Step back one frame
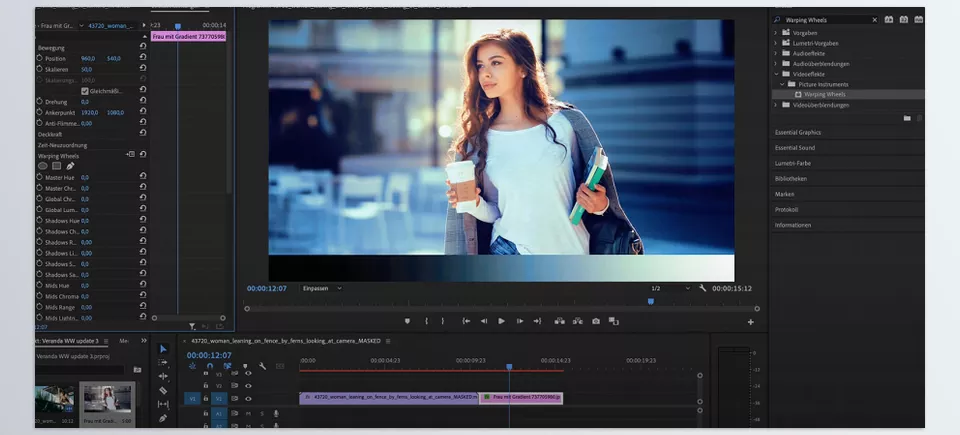This screenshot has height=435, width=960. 484,321
